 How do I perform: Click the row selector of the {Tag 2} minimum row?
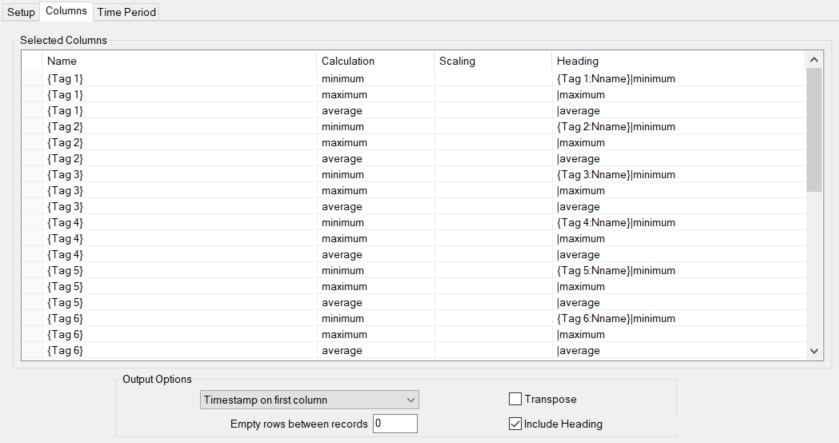32,127
